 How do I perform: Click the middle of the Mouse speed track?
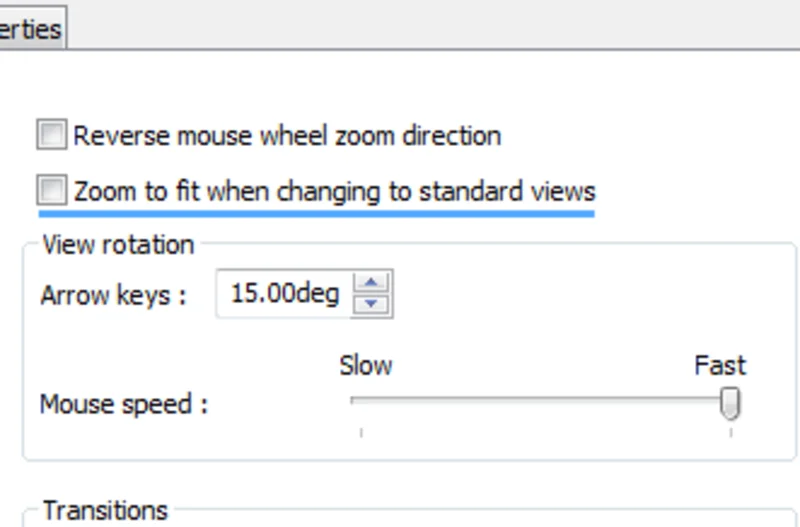click(545, 401)
